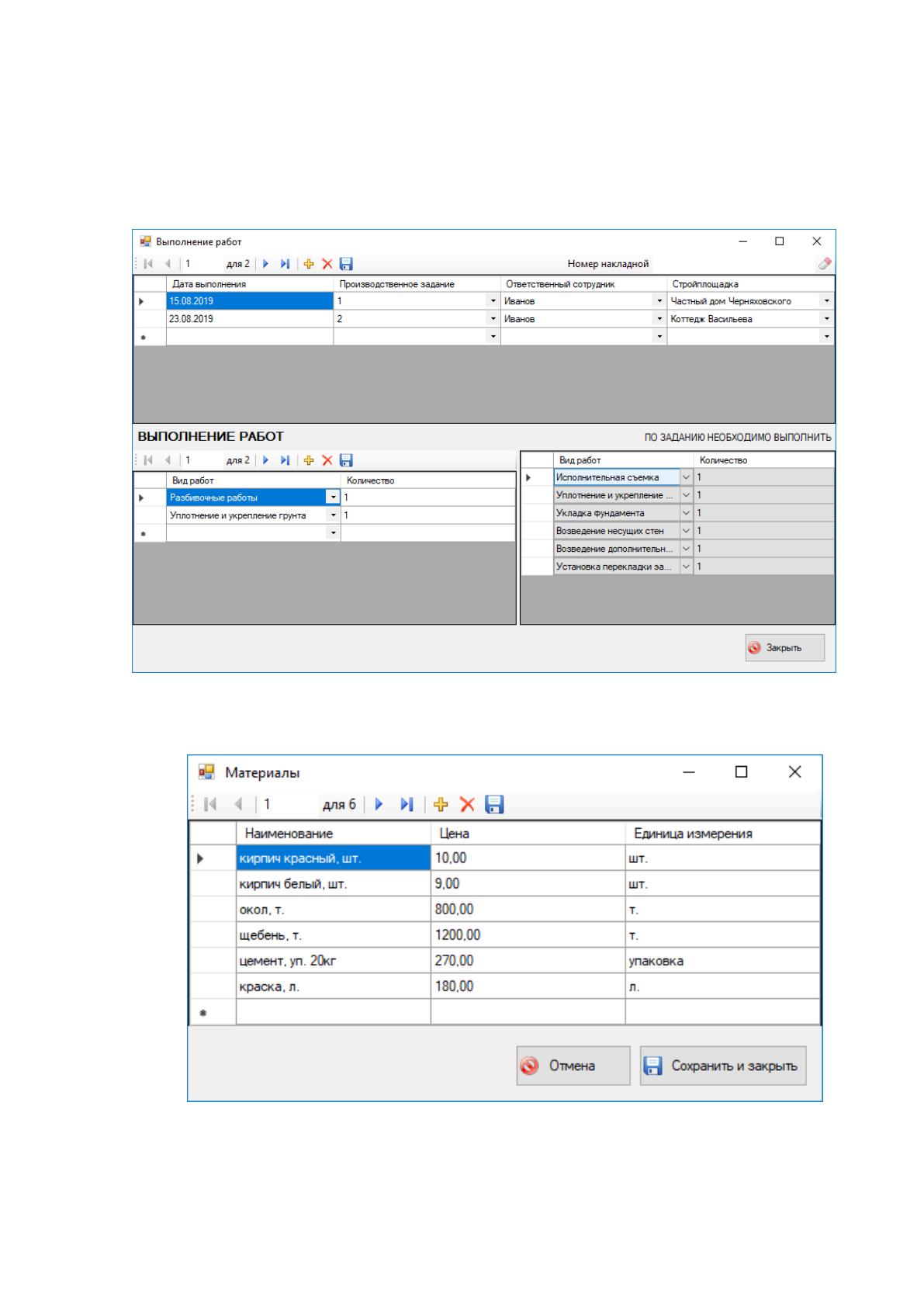This screenshot has height=1307, width=924.
Task: Save materials using floppy disk icon
Action: 494,804
